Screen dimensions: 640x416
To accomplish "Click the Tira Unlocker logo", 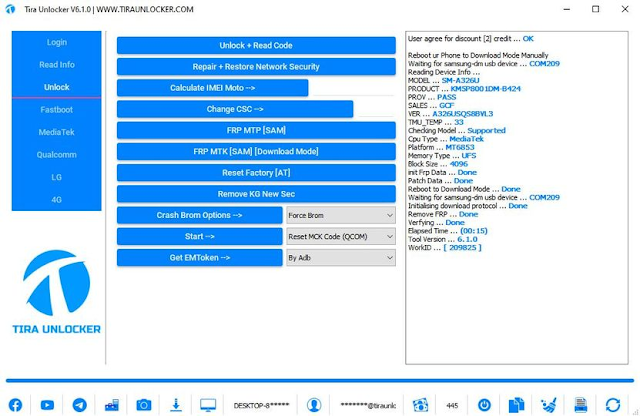I will point(56,292).
